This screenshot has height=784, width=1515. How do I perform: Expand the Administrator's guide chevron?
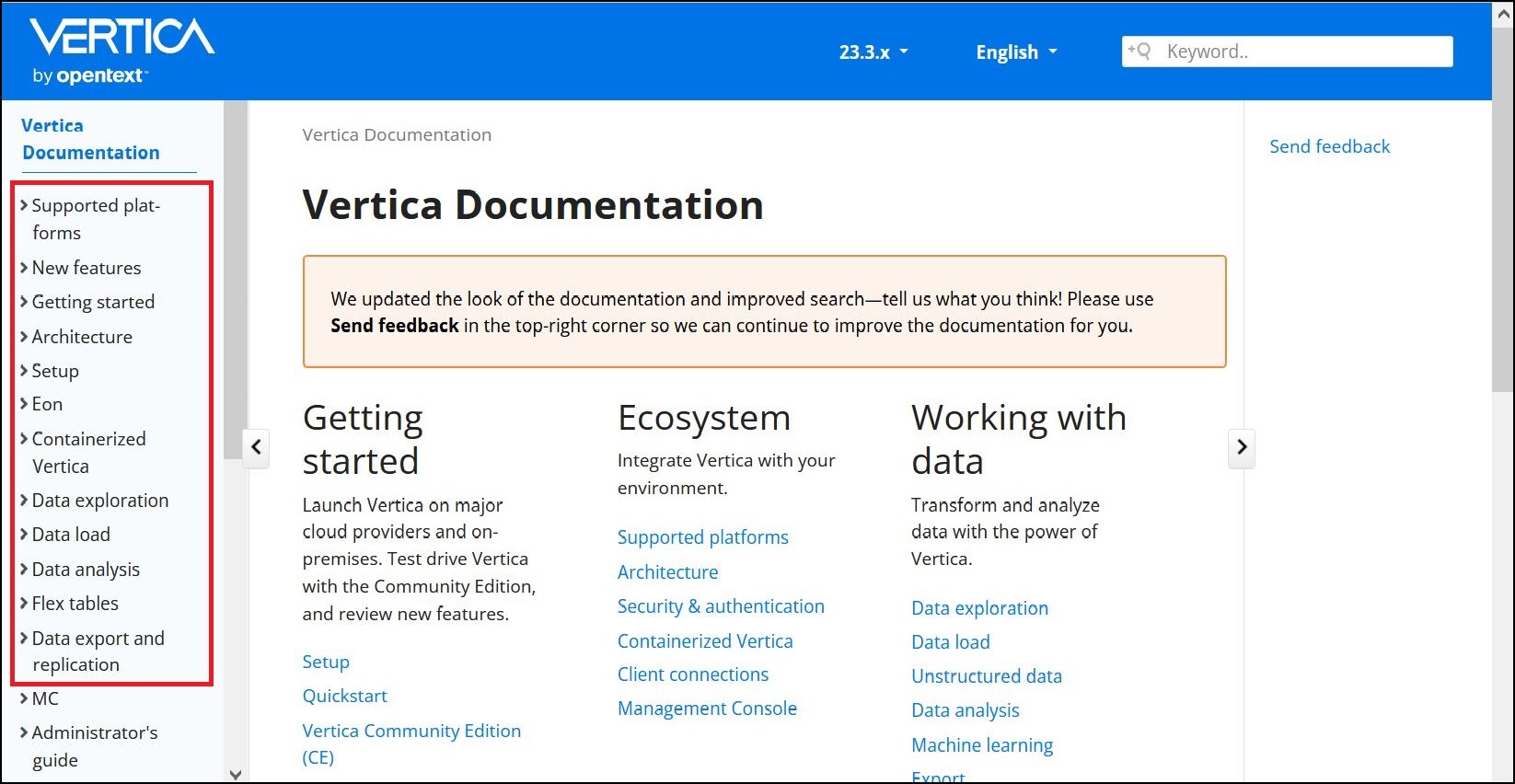24,732
